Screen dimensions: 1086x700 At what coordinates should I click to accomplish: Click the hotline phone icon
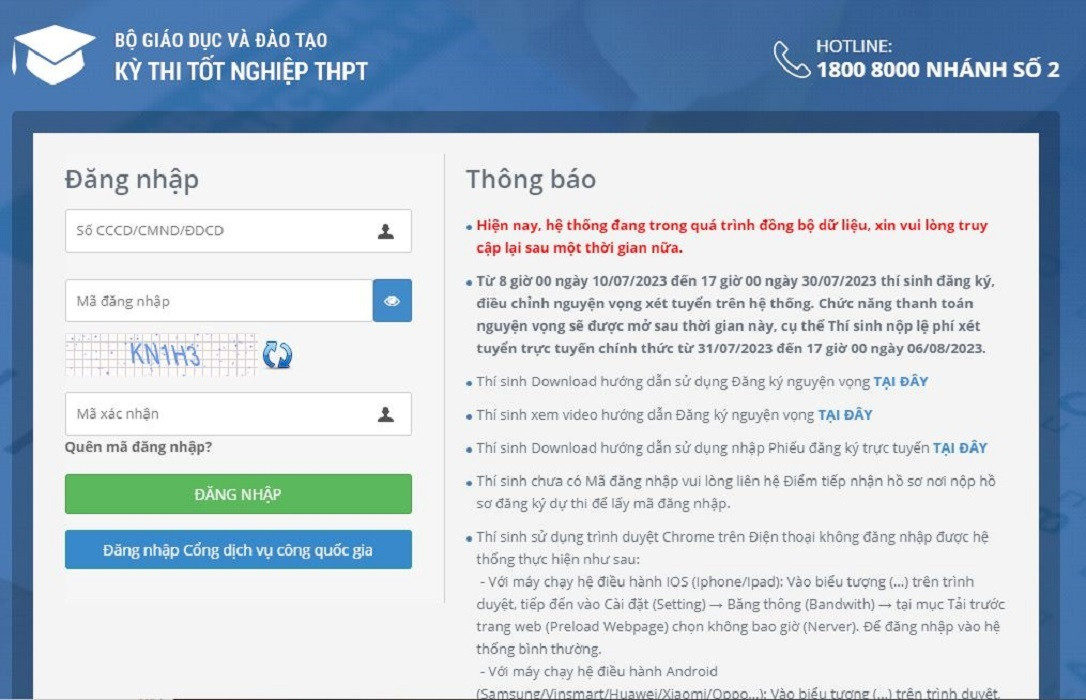[791, 59]
